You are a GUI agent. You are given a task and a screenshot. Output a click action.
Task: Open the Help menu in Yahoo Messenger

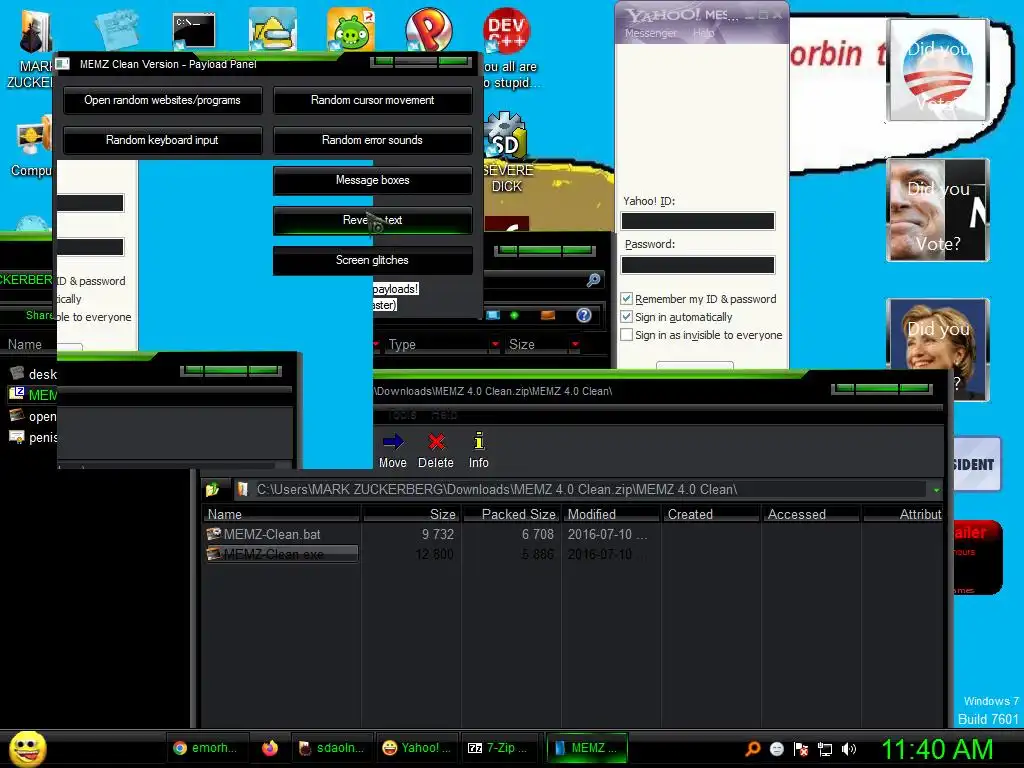(703, 33)
